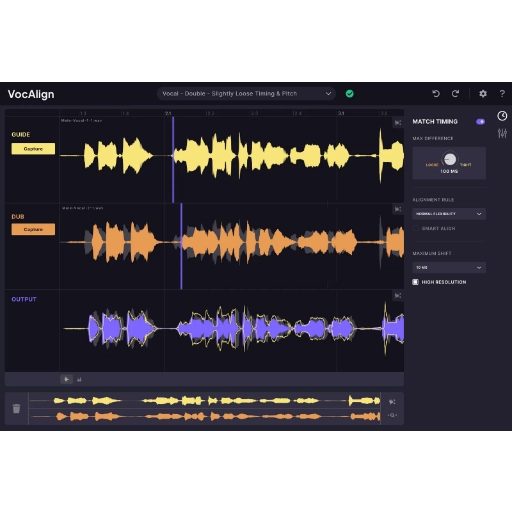The width and height of the screenshot is (512, 512).
Task: Click the VocAlign logo title
Action: tap(31, 94)
